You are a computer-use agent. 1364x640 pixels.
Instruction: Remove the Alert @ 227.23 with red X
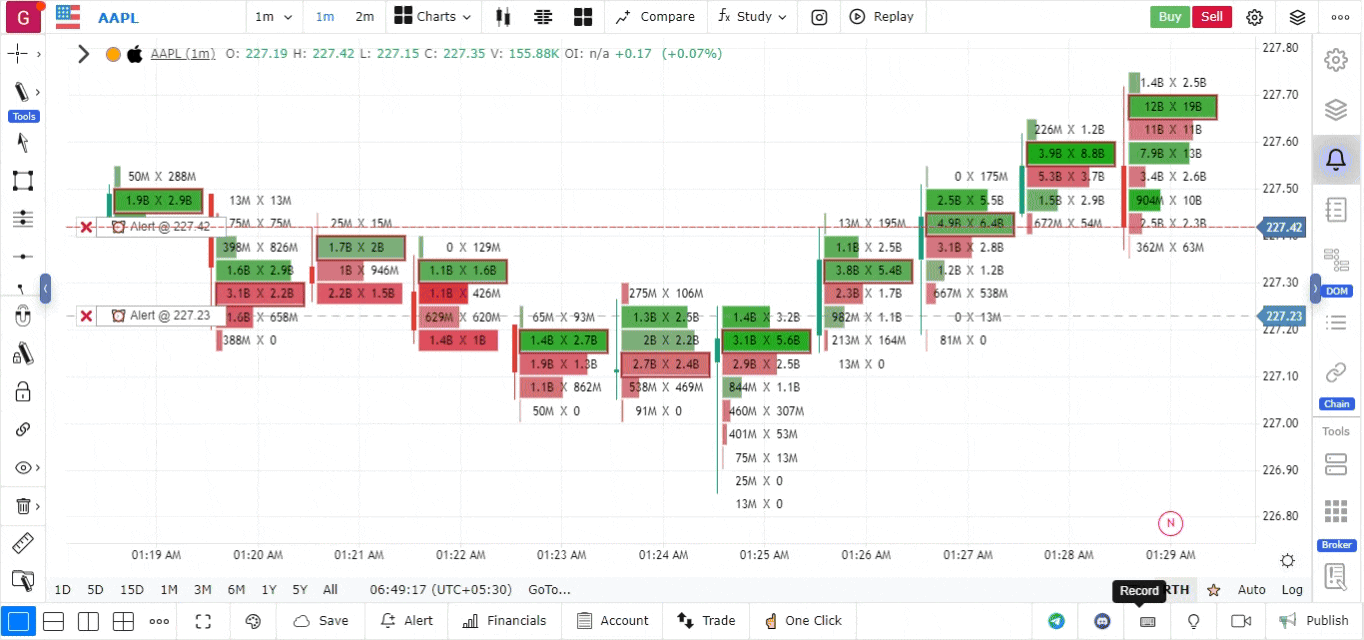coord(87,316)
